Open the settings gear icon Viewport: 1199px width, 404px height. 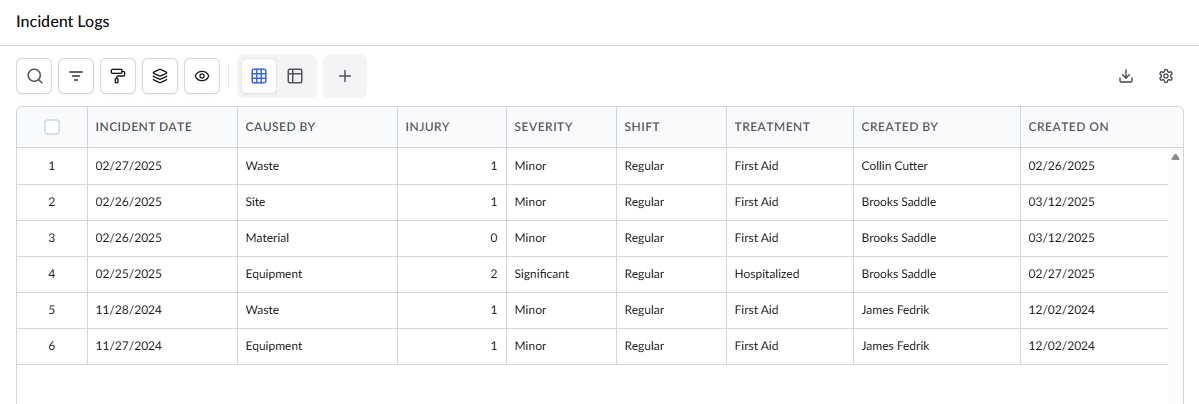1165,76
